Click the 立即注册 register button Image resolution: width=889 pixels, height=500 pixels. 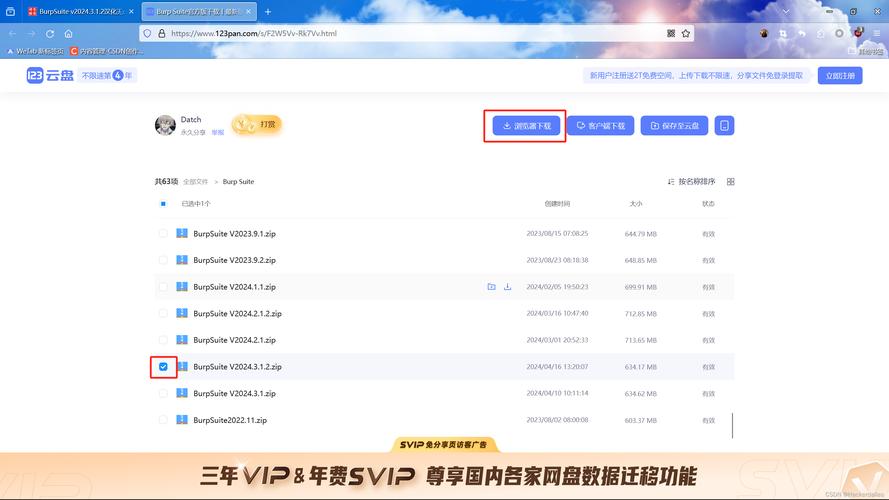point(840,75)
